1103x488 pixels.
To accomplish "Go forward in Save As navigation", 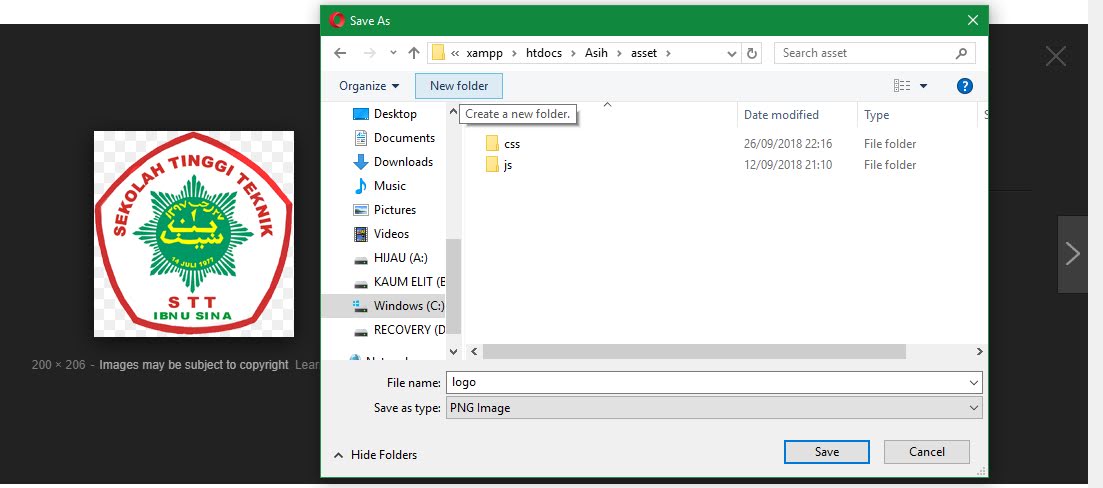I will 370,53.
